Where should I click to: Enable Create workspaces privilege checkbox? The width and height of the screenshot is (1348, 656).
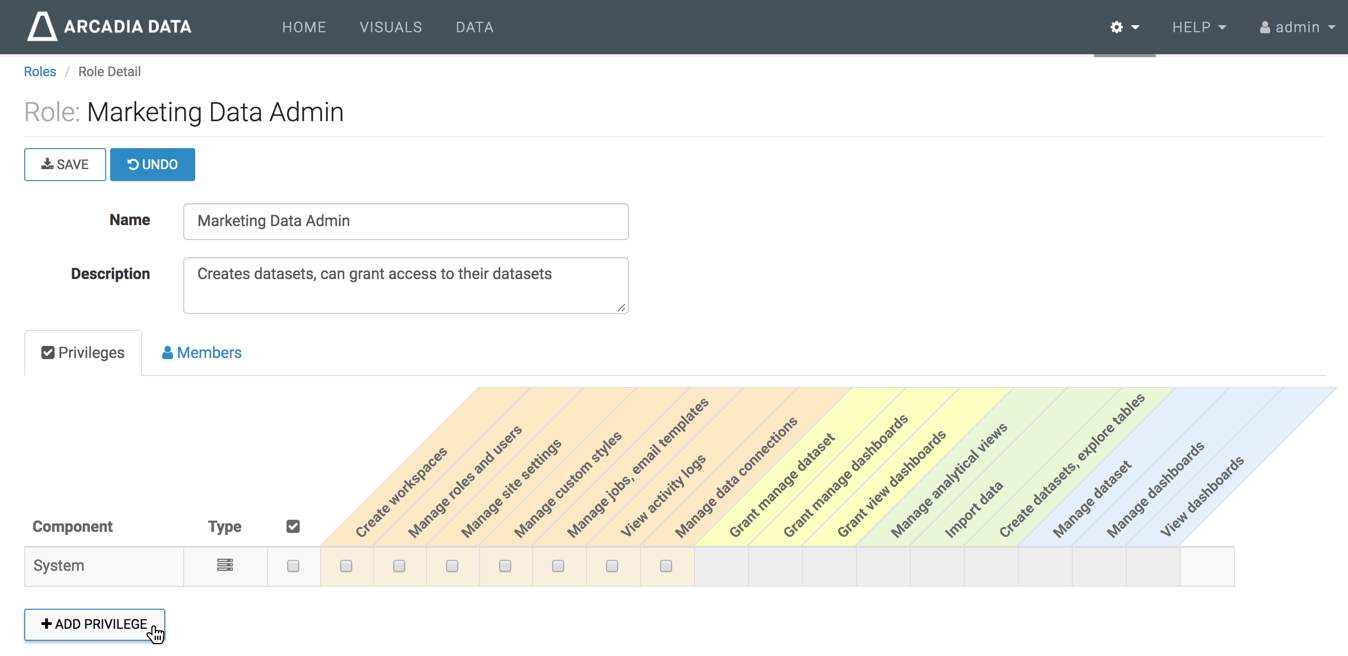(346, 566)
